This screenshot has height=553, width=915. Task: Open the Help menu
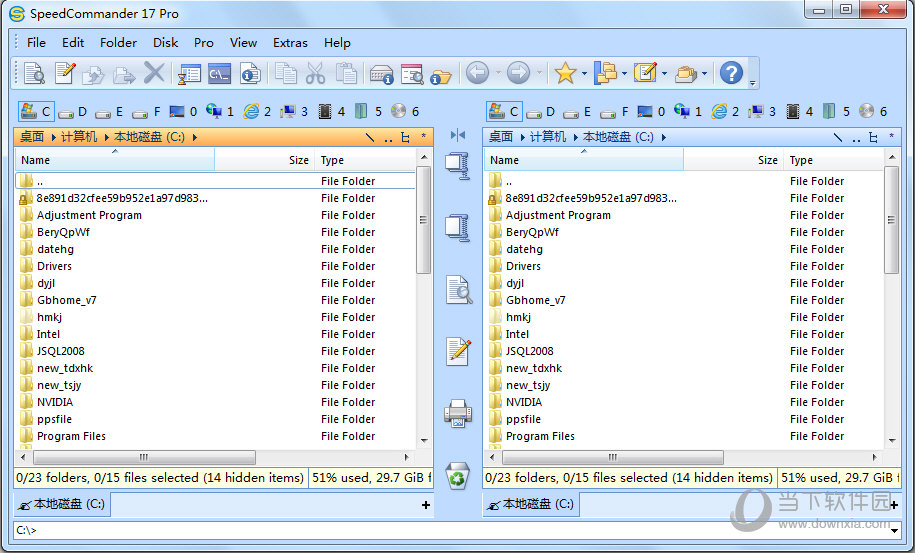coord(337,43)
